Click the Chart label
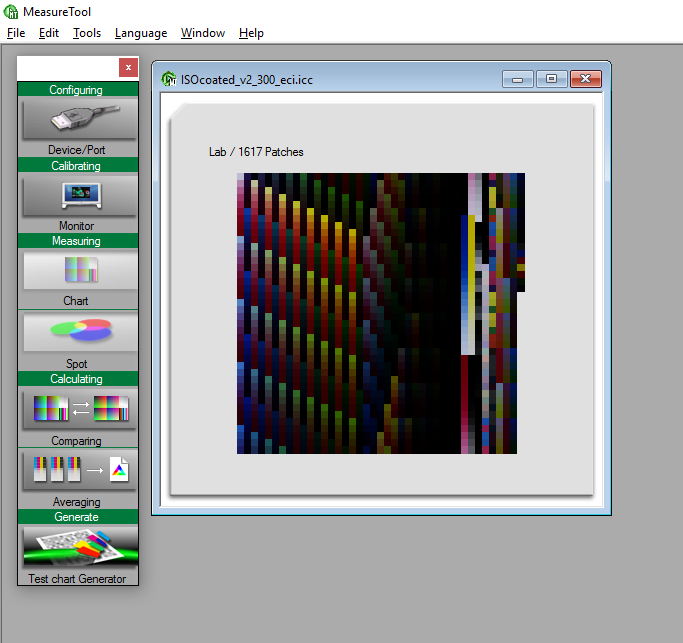This screenshot has width=683, height=643. click(x=76, y=301)
